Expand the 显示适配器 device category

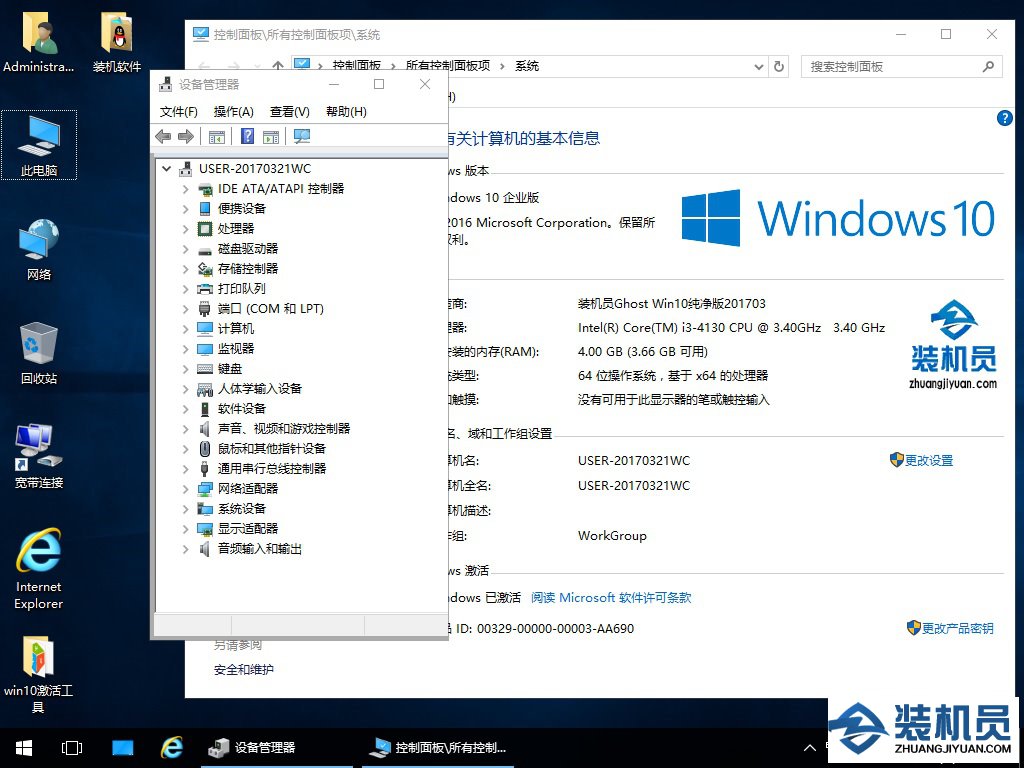185,529
